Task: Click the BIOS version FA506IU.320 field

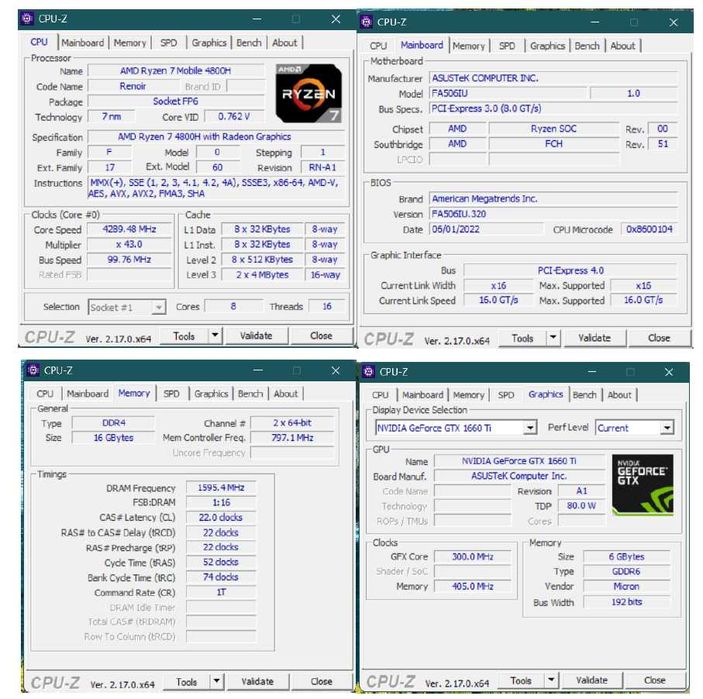Action: tap(553, 214)
